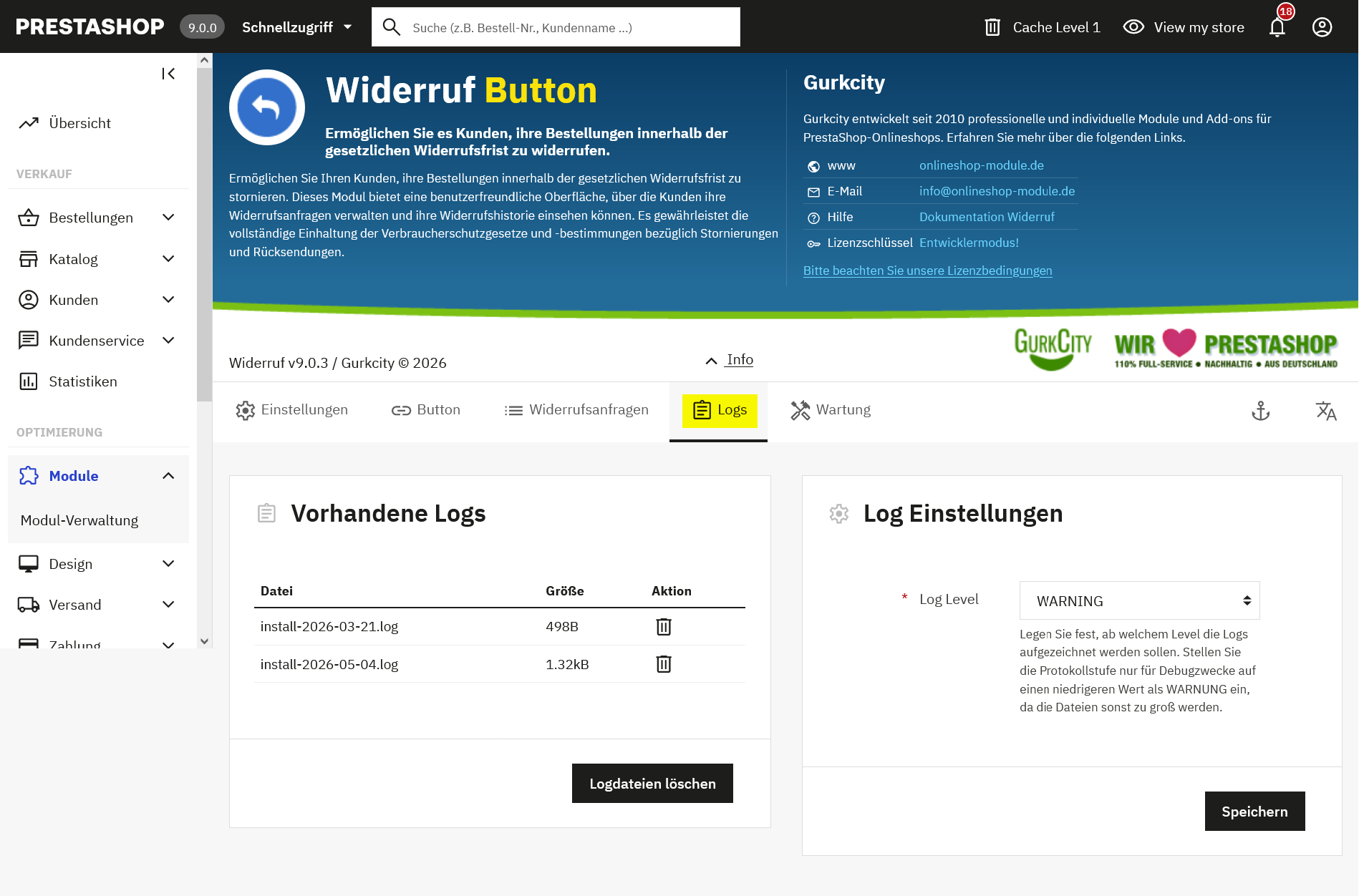Viewport: 1359px width, 896px height.
Task: Open the Lizenzbedingungen notice link
Action: click(927, 271)
